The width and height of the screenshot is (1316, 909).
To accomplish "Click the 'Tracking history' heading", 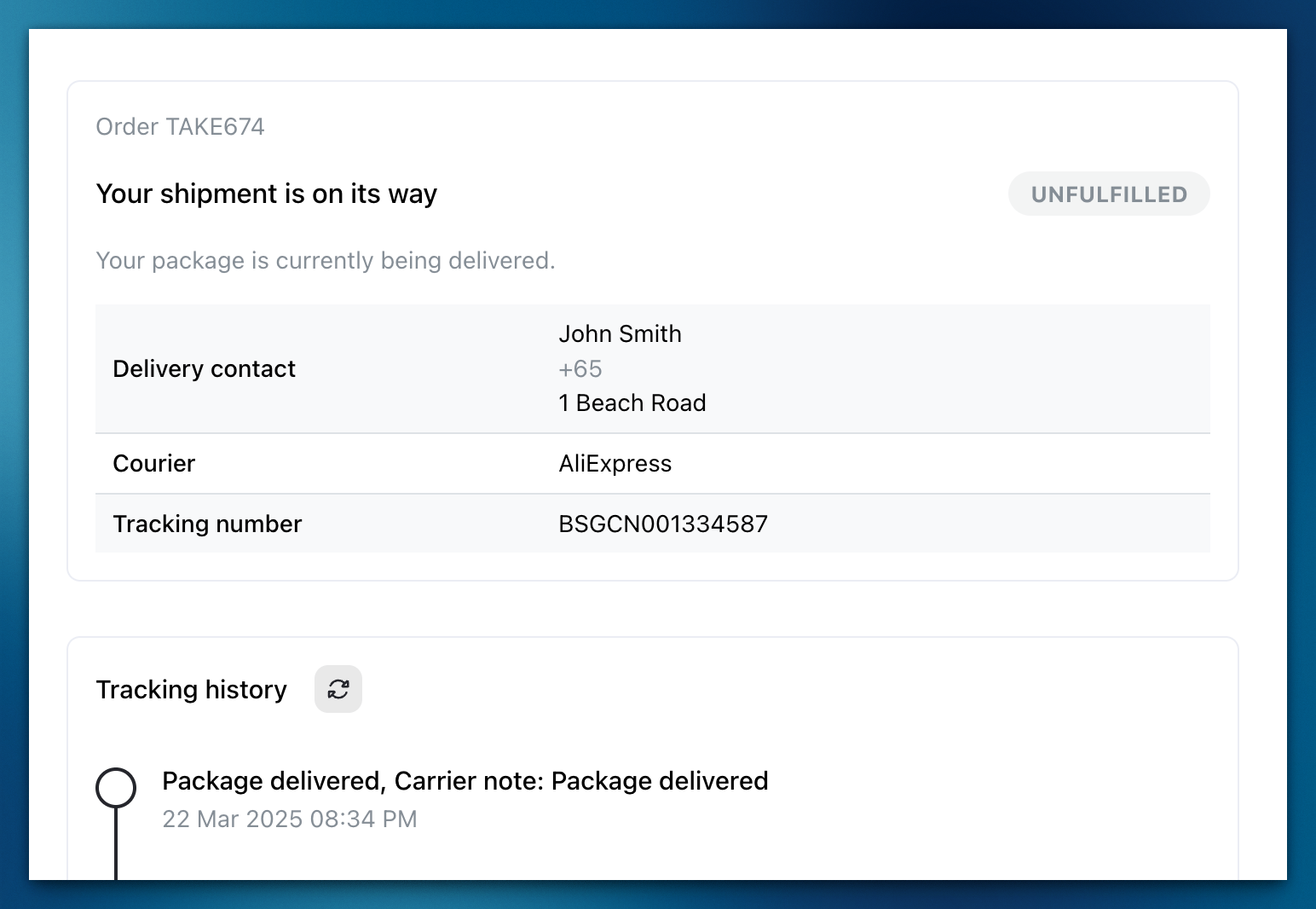I will pyautogui.click(x=191, y=690).
